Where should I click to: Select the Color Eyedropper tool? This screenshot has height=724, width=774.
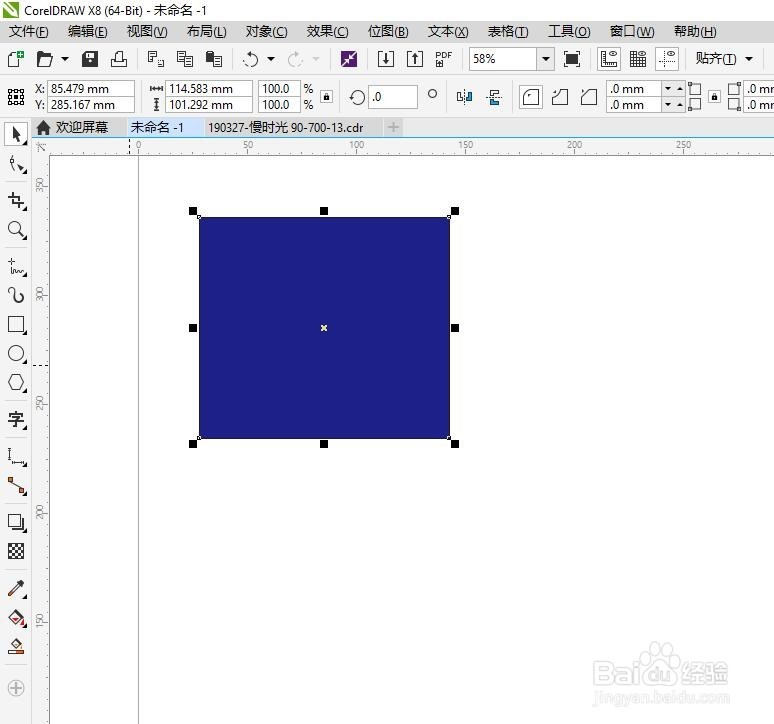coord(17,588)
